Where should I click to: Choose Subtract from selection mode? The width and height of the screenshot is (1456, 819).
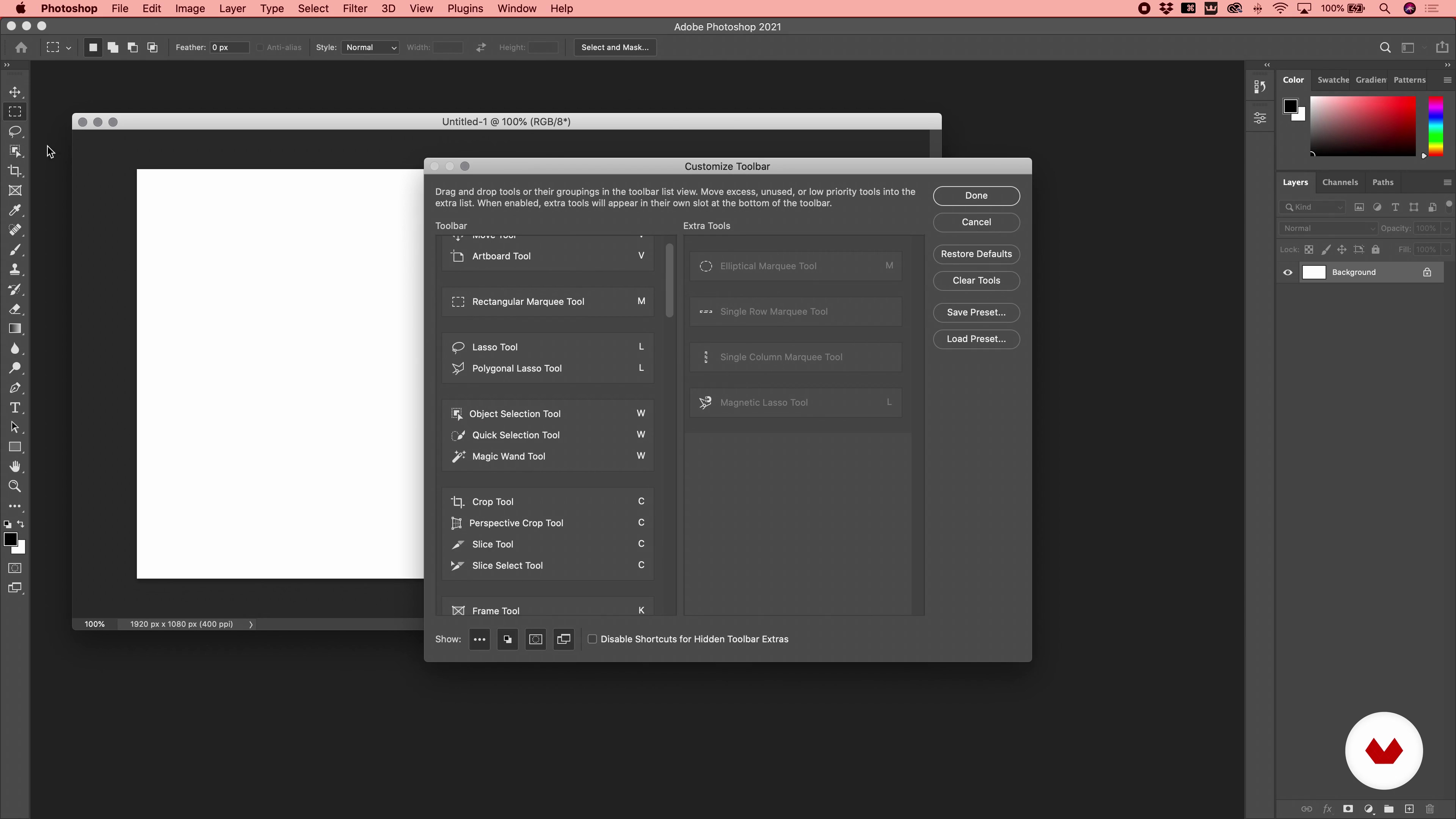pos(133,47)
